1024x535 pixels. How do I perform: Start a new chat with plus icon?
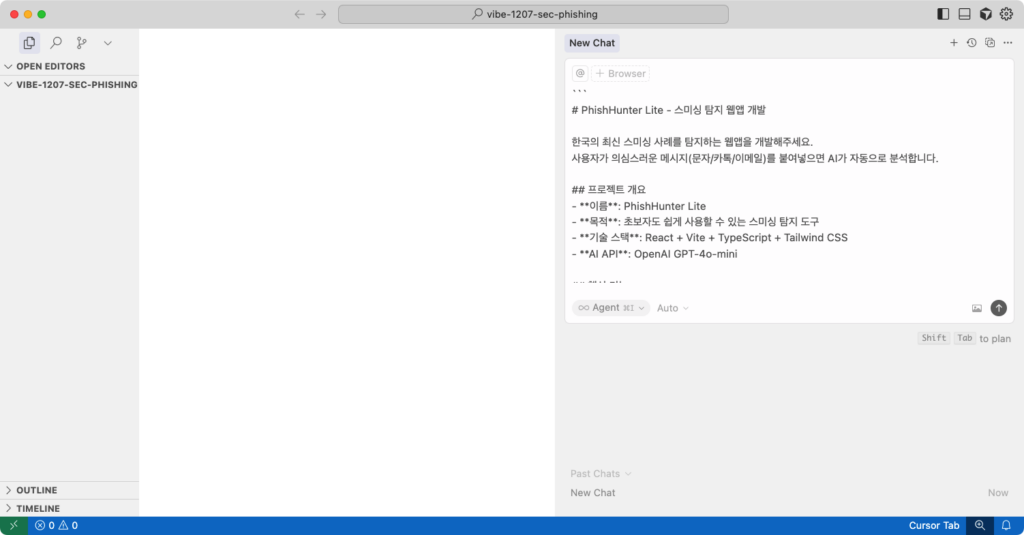click(954, 43)
